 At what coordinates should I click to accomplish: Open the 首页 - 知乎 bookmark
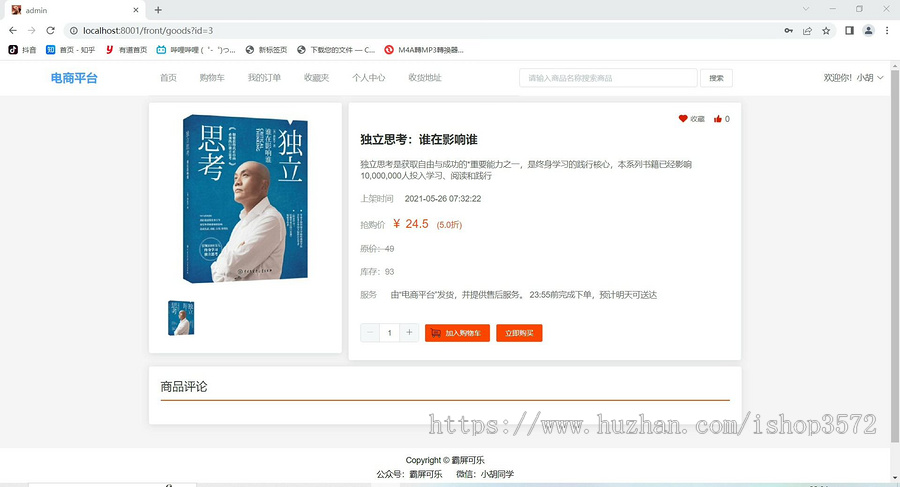71,50
